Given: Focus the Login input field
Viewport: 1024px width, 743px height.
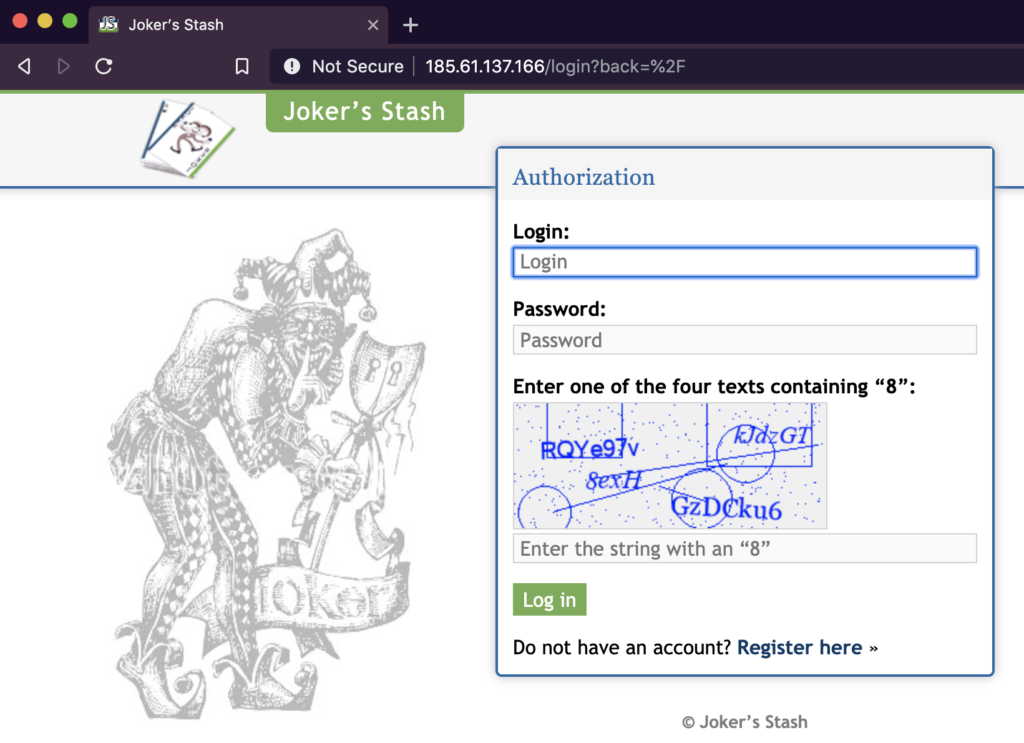Looking at the screenshot, I should 744,262.
